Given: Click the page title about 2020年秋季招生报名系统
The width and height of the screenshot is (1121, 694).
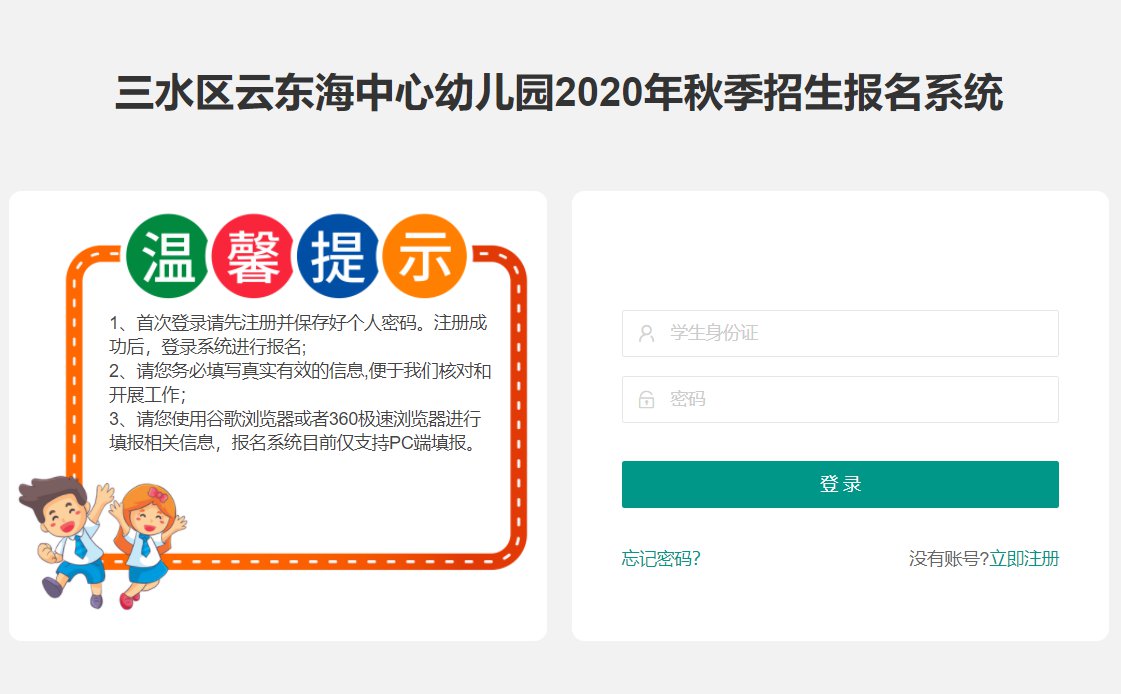Looking at the screenshot, I should coord(559,95).
